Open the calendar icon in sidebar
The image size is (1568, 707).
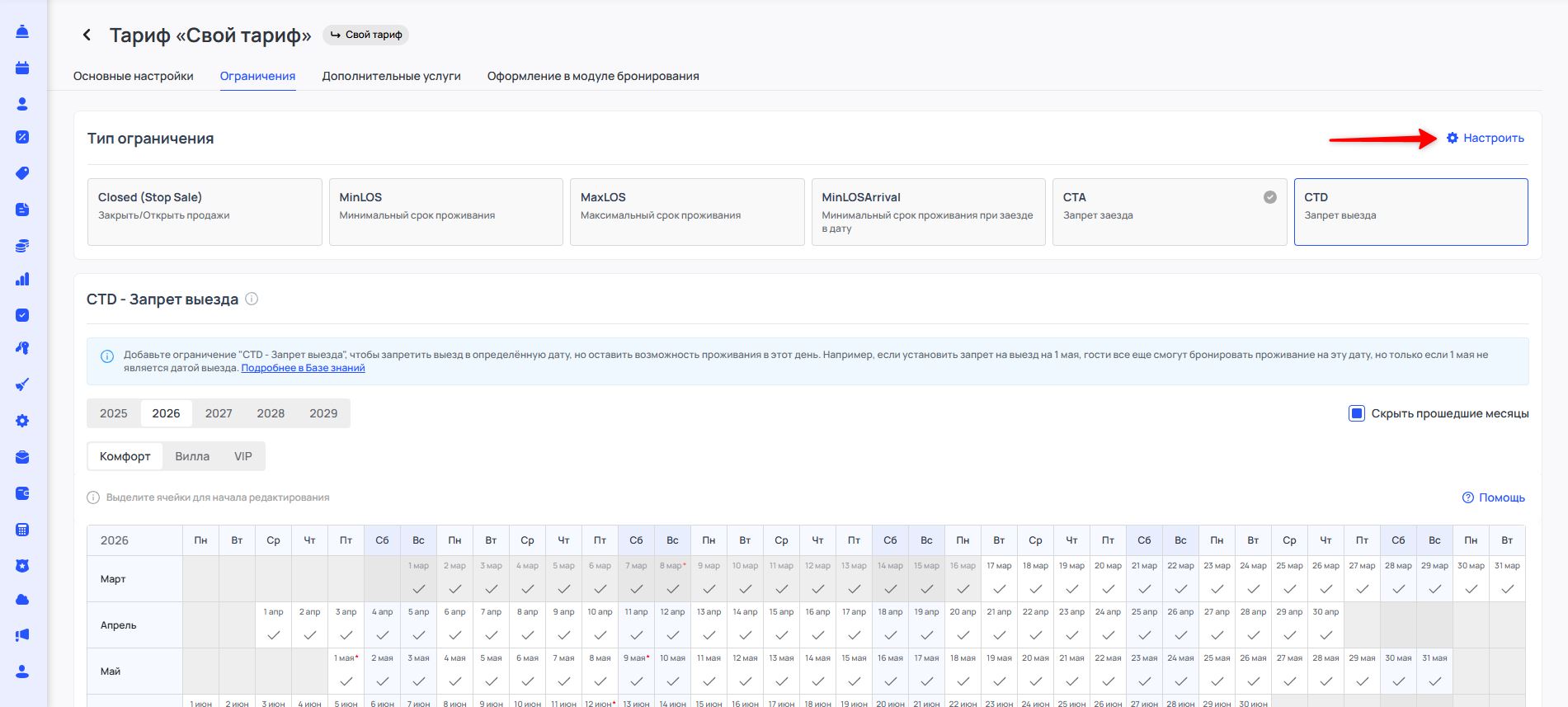22,68
